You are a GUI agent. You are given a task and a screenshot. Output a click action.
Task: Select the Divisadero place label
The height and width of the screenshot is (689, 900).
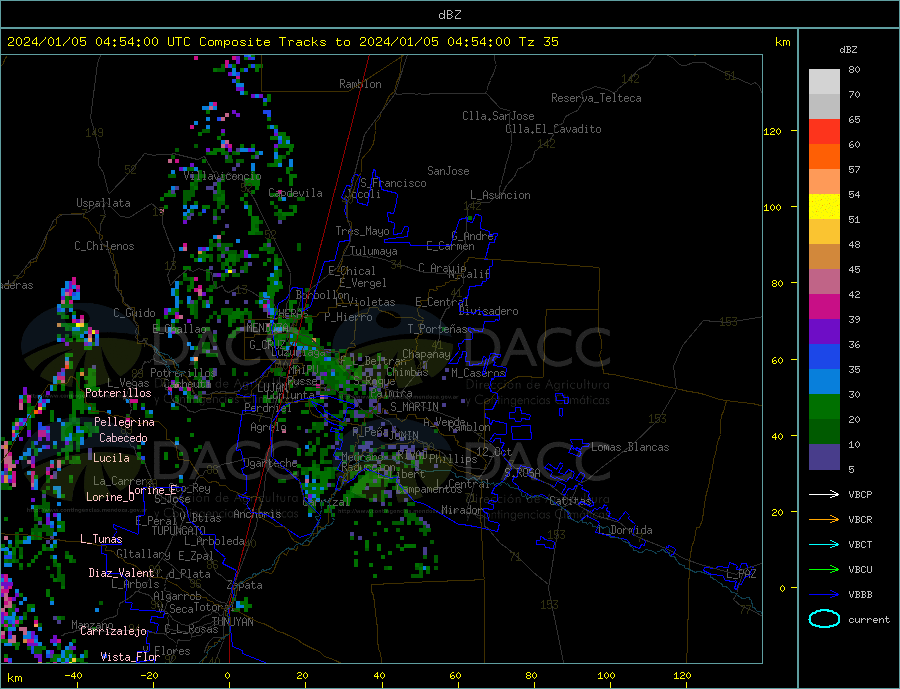[488, 311]
